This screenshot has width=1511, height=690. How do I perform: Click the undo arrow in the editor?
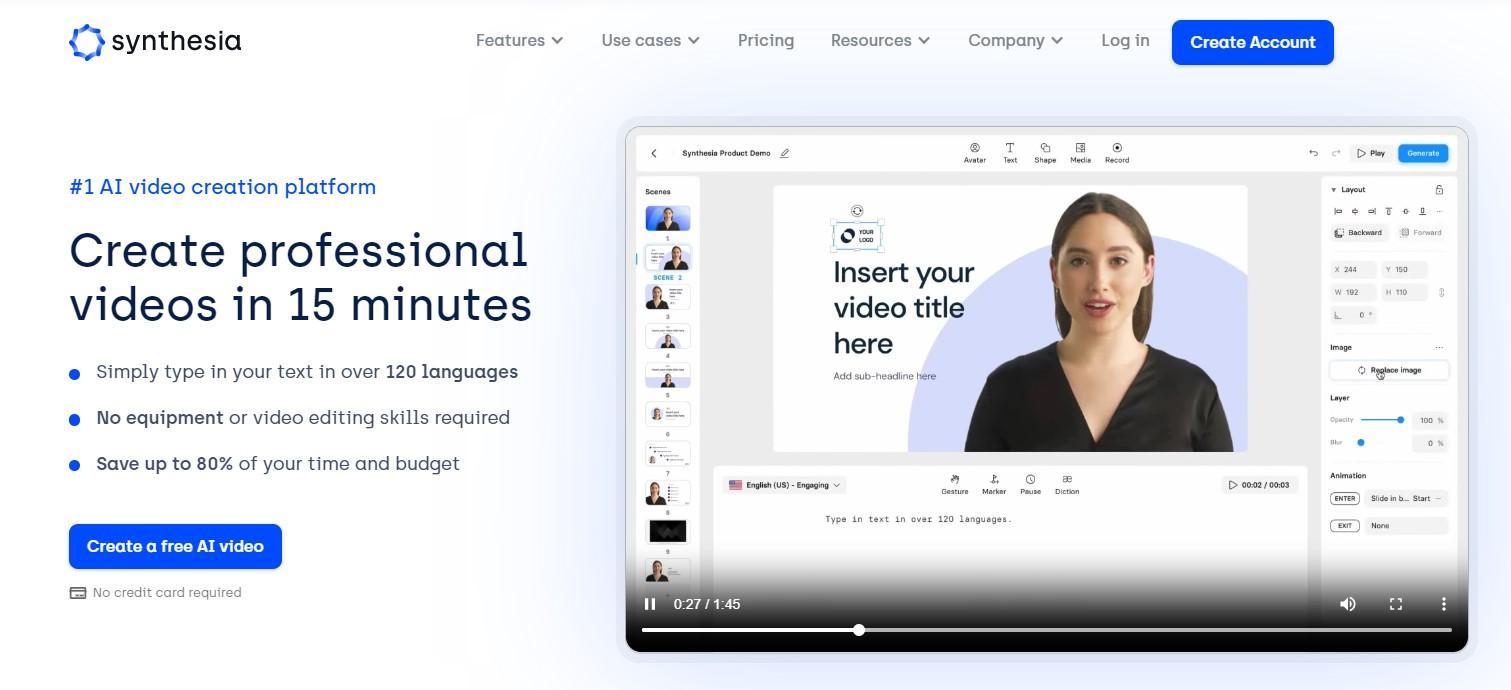[x=1313, y=153]
